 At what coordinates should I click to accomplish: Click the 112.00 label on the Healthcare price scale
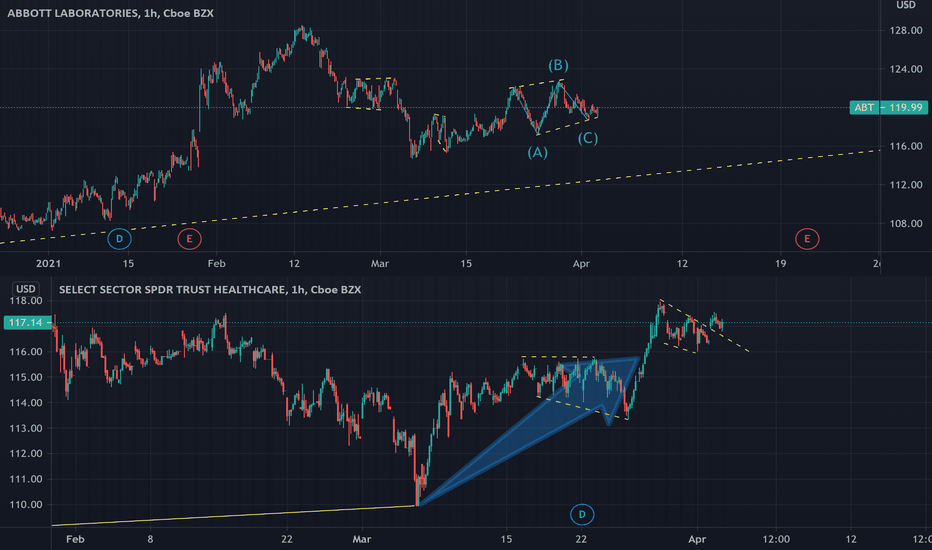click(x=26, y=454)
